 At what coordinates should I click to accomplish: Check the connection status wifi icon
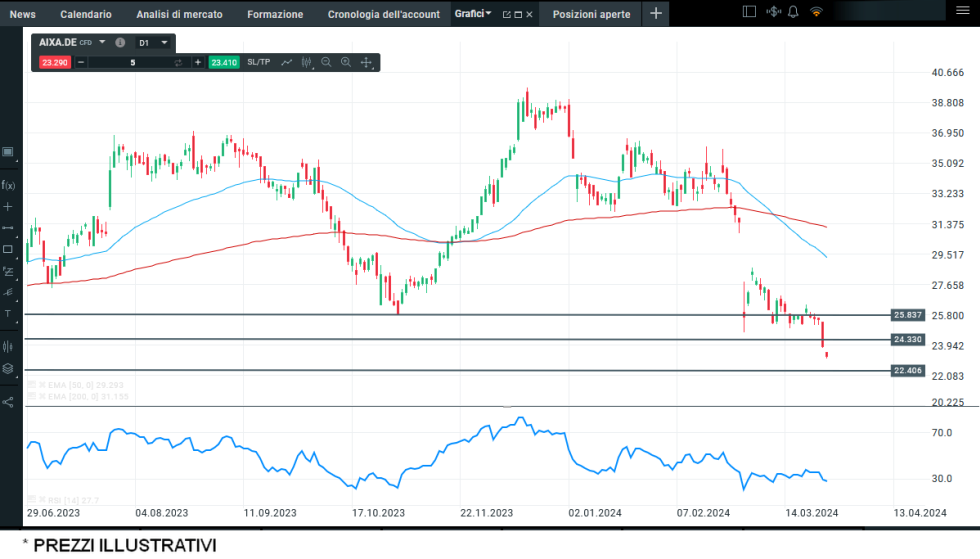click(816, 11)
